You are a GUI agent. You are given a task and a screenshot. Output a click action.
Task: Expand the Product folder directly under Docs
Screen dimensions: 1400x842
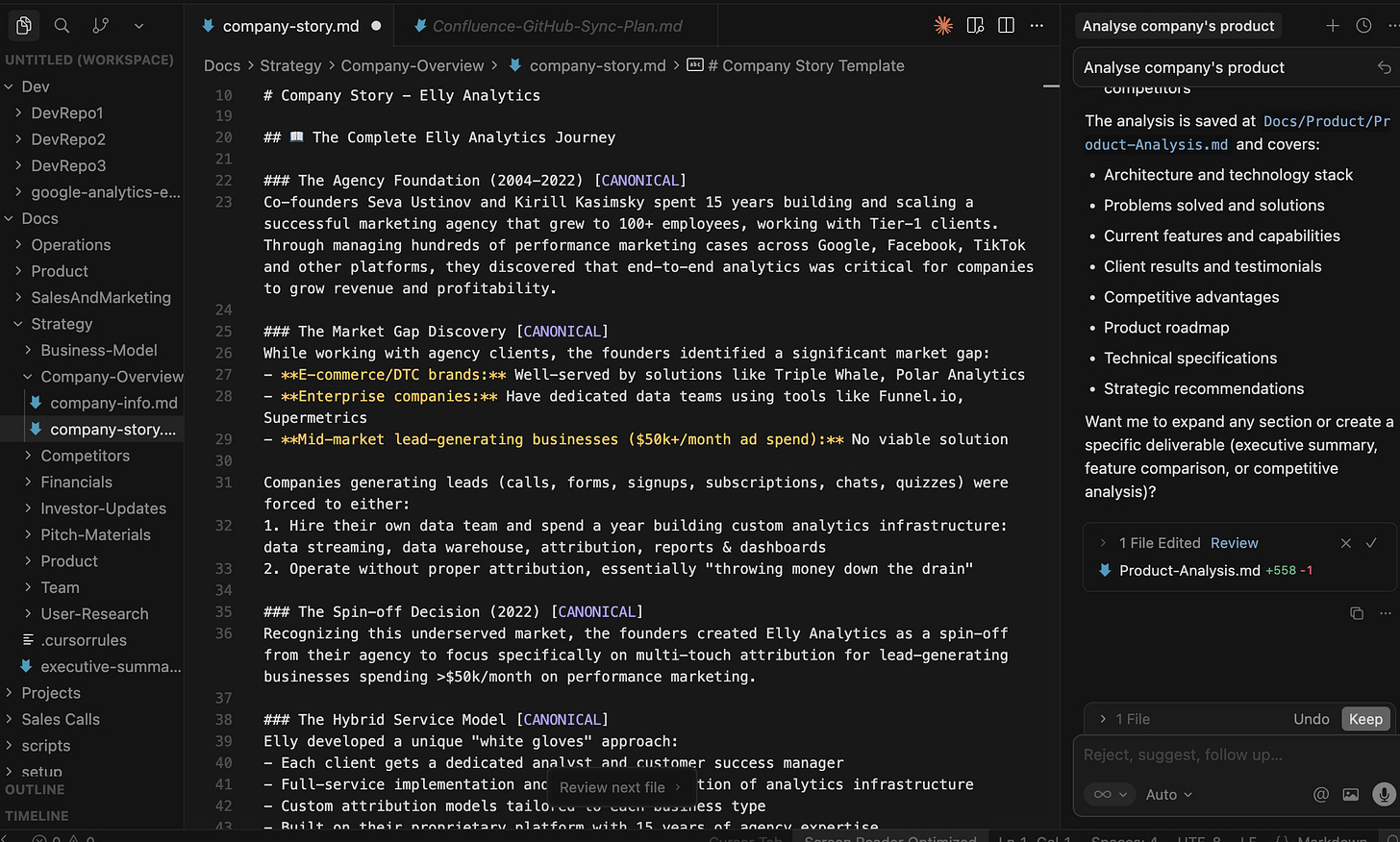tap(91, 271)
